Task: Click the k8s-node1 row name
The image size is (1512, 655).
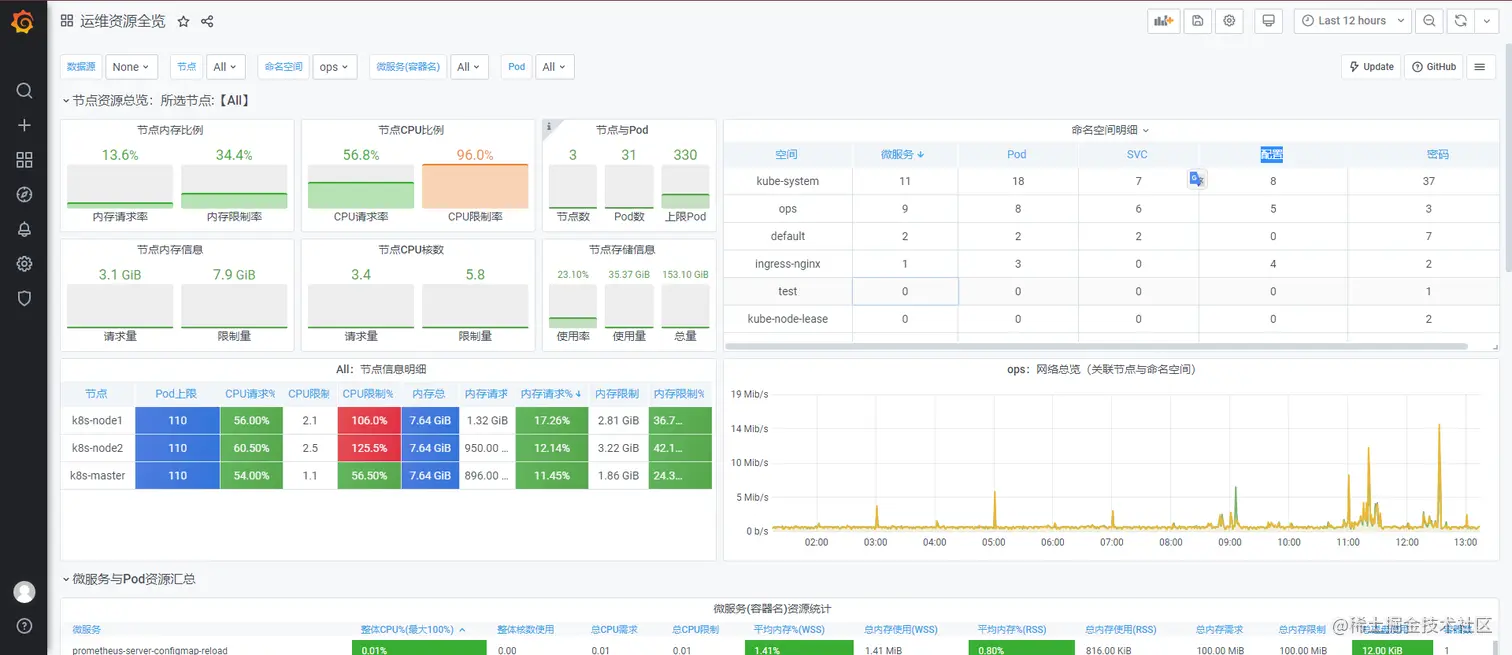Action: (97, 421)
